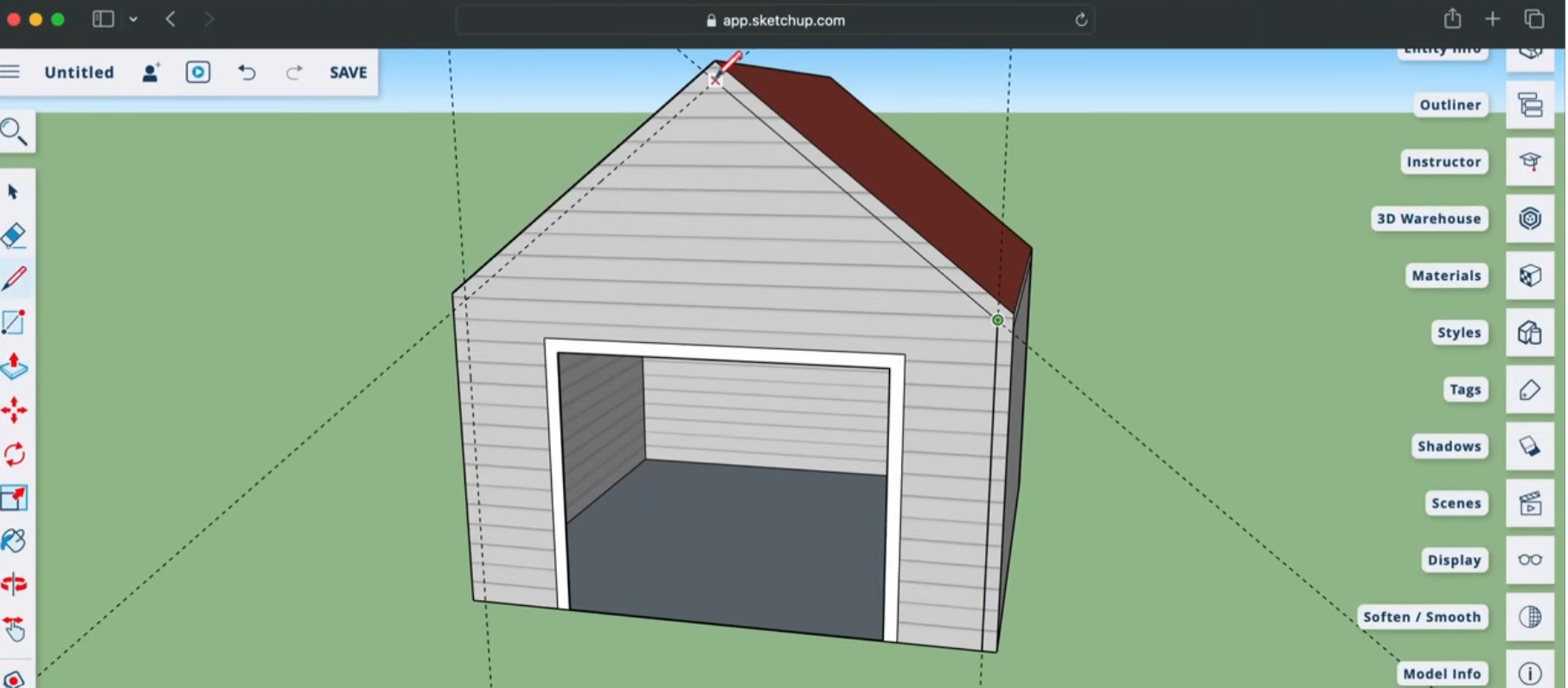Select the Rectangle shape tool
This screenshot has width=1568, height=688.
(14, 322)
